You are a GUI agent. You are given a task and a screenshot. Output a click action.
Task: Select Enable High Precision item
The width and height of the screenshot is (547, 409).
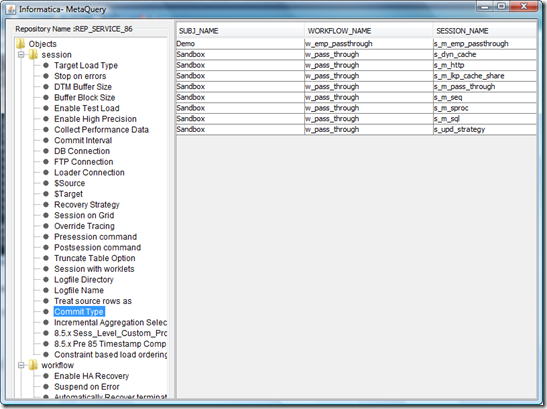pos(95,119)
